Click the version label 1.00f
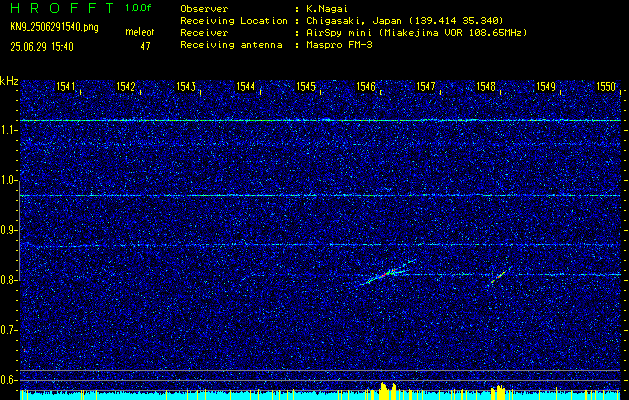Viewport: 629px width, 400px height. coord(138,8)
